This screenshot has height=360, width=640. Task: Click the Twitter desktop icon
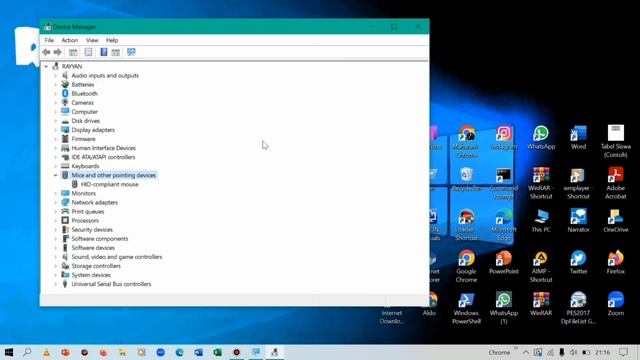pyautogui.click(x=578, y=262)
